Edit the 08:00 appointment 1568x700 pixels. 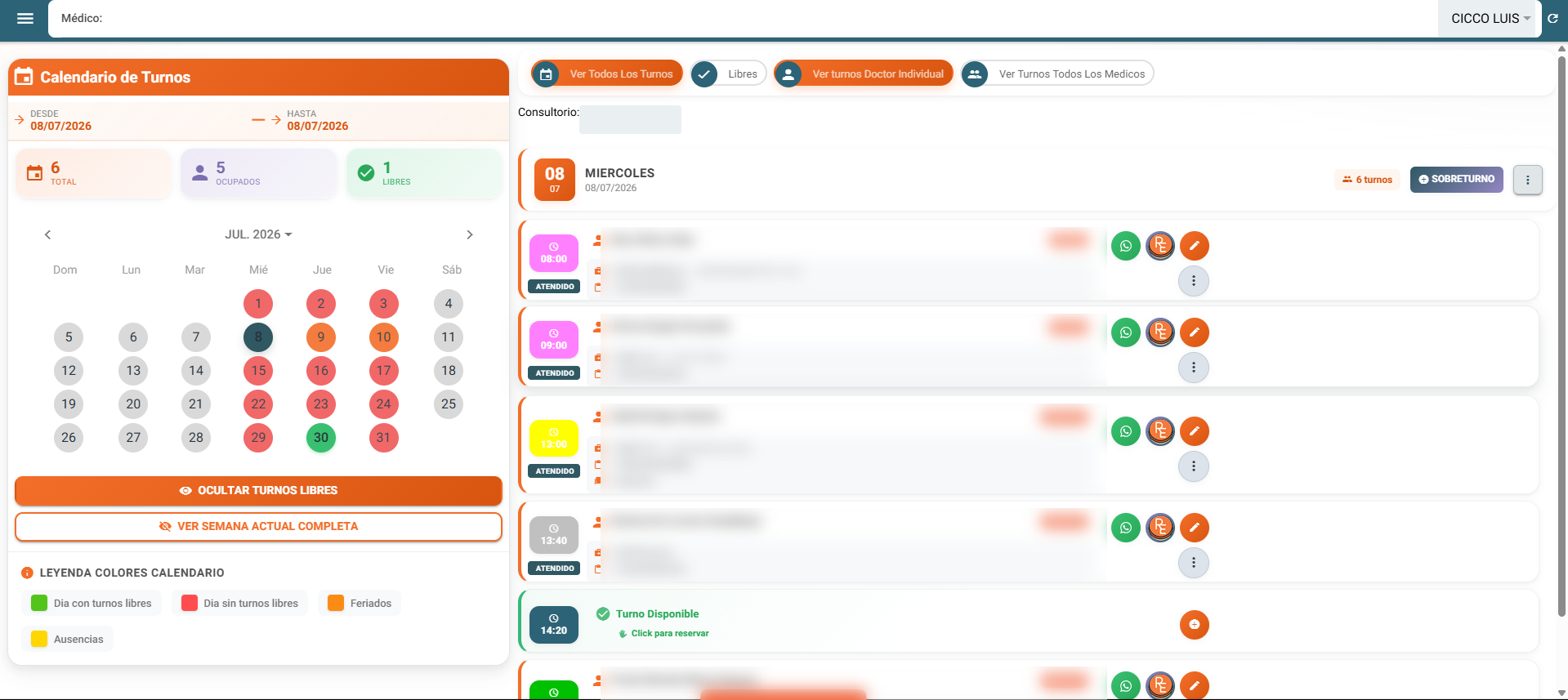point(1195,246)
